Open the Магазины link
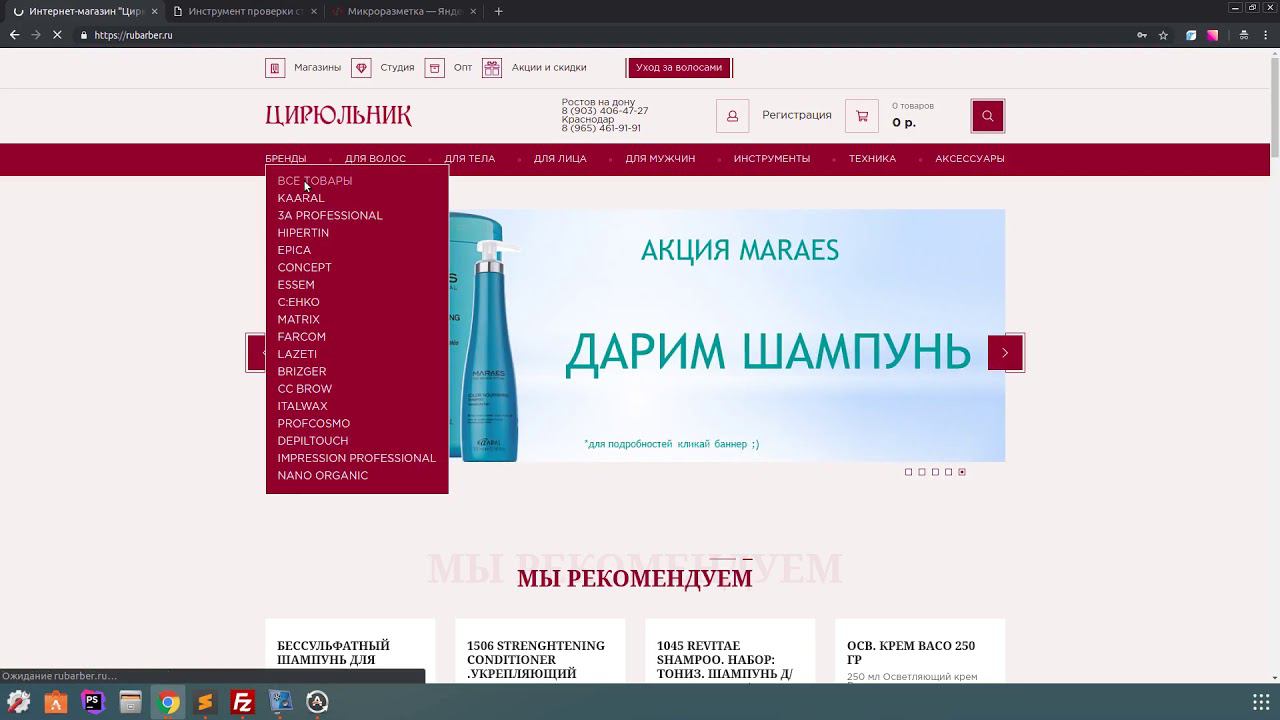 [x=317, y=68]
